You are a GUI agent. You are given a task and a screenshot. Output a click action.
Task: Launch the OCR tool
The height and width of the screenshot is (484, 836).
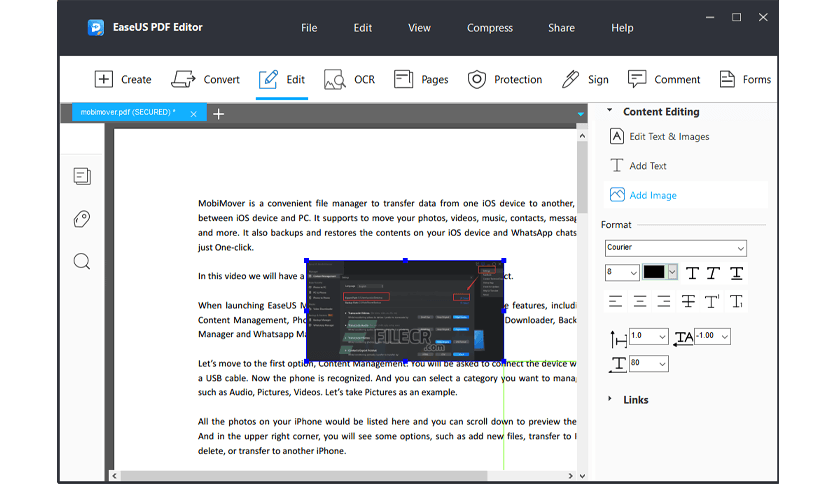[x=349, y=79]
